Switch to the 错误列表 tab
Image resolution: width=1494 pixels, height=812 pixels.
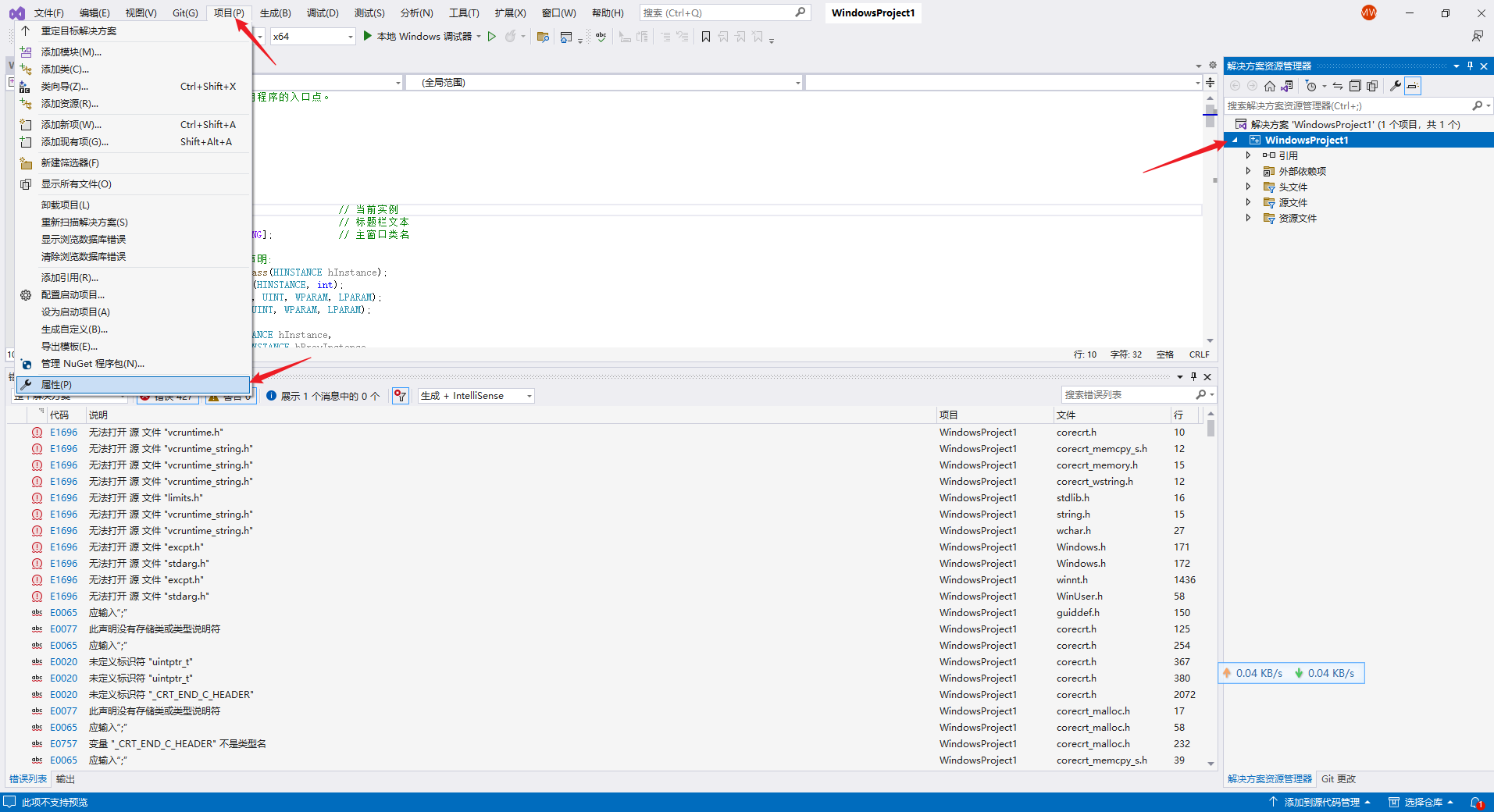(x=28, y=779)
